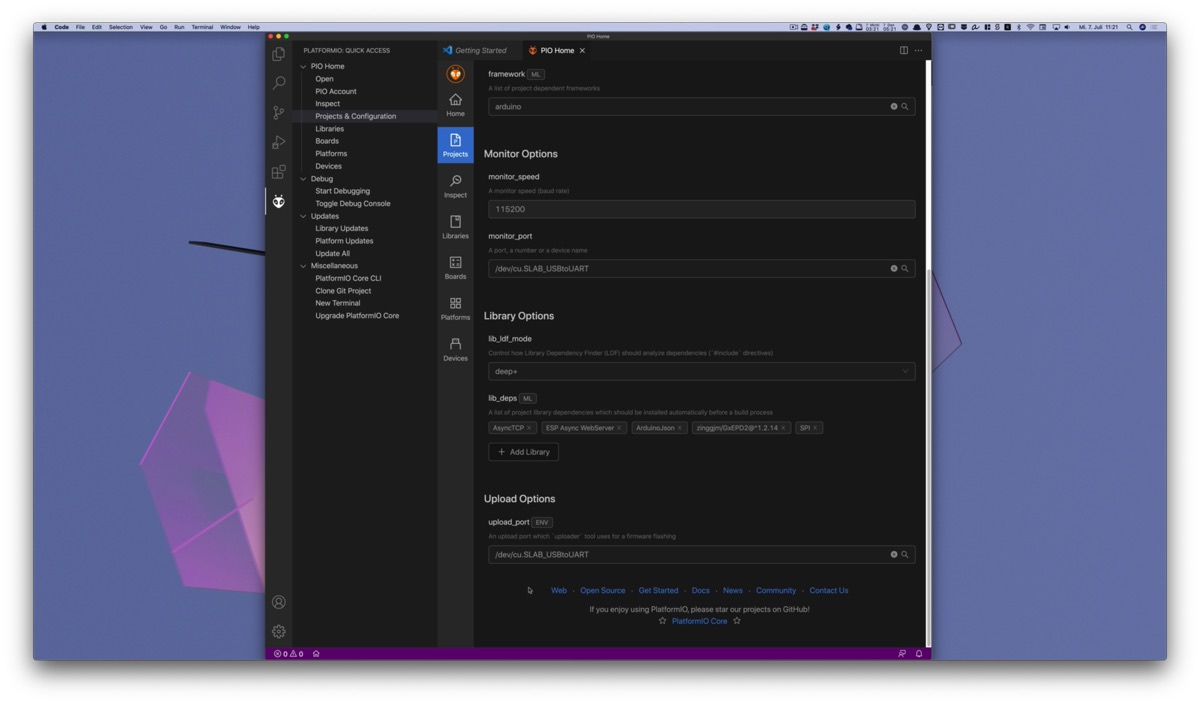Select Upgrade PlatformIO Core in Quick Access
The width and height of the screenshot is (1200, 704).
pos(357,316)
